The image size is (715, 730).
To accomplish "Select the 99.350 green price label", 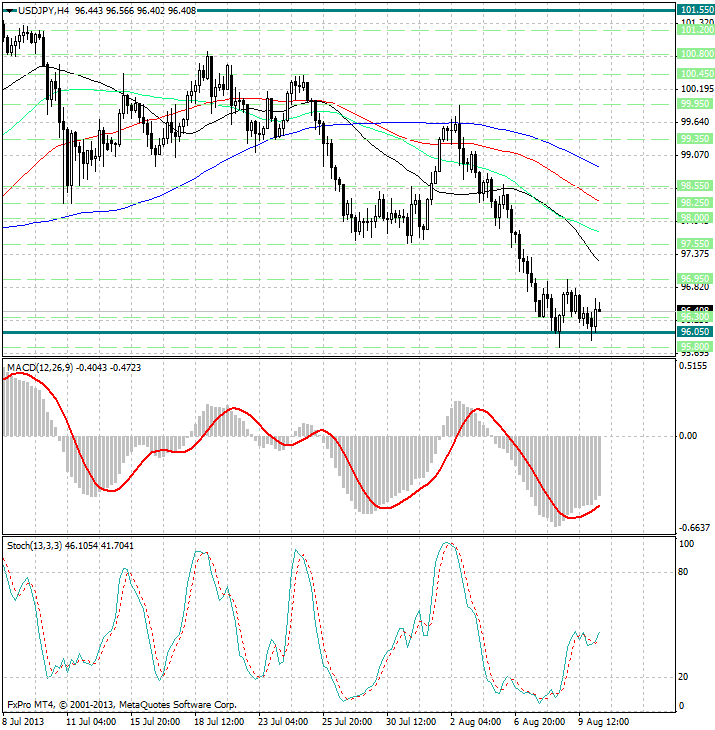I will click(695, 139).
